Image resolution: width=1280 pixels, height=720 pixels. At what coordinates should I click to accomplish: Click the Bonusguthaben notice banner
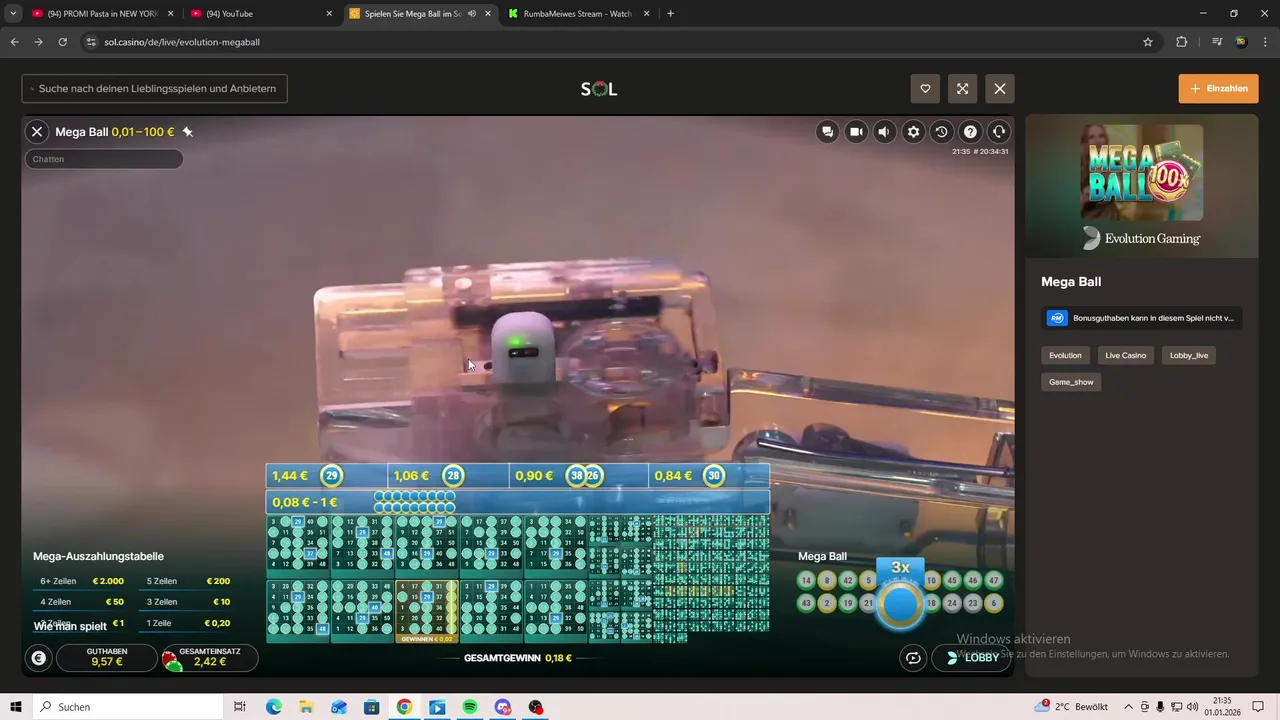click(1141, 318)
